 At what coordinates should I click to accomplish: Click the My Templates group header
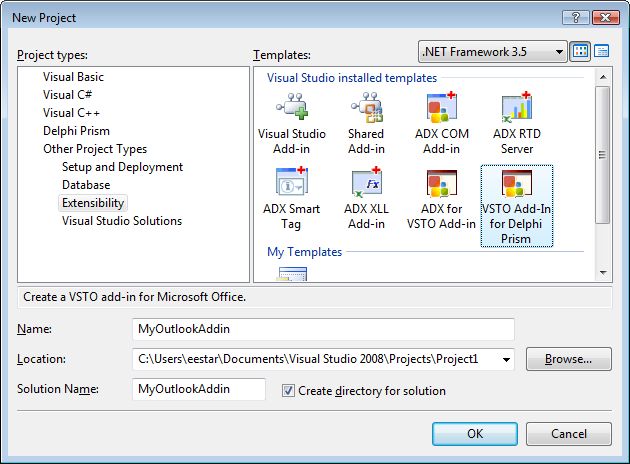tap(305, 252)
